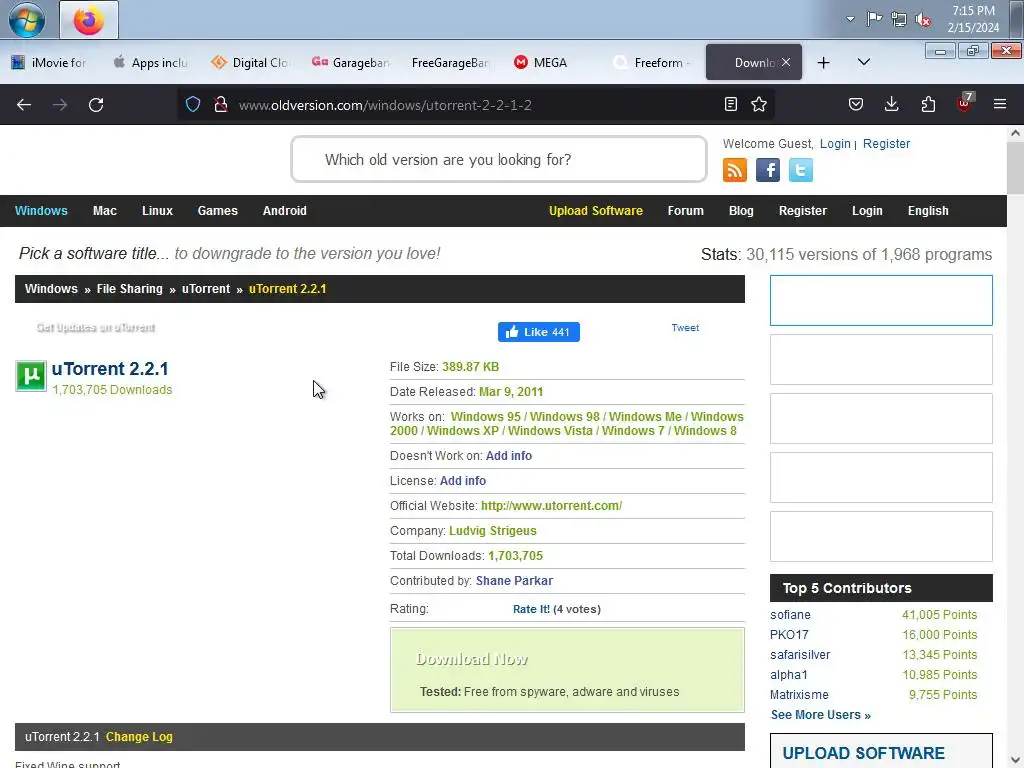Expand the list all tabs chevron
The width and height of the screenshot is (1024, 768).
864,62
